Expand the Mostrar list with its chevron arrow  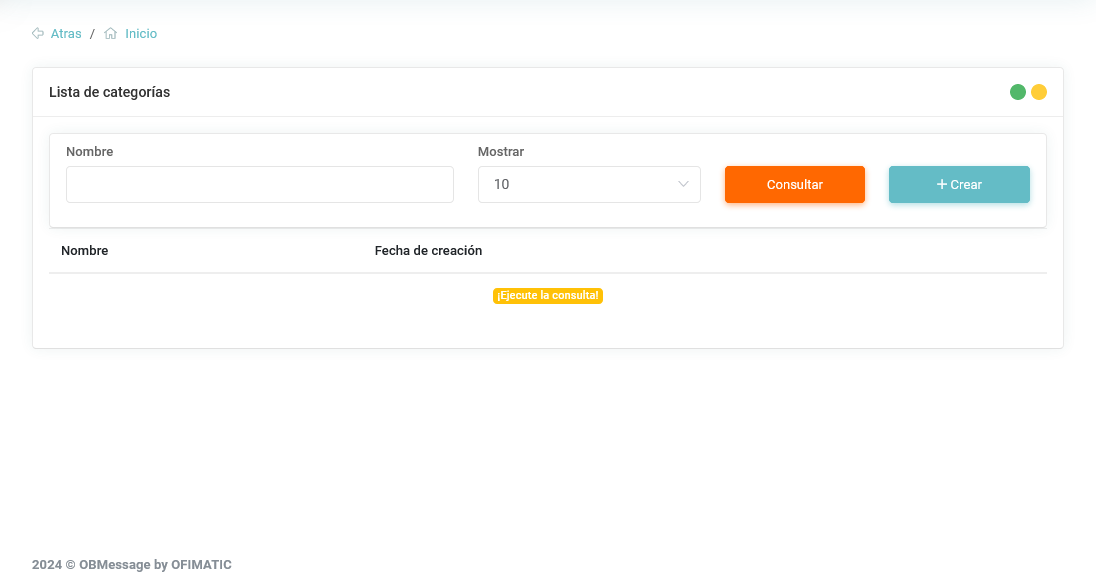click(x=684, y=185)
